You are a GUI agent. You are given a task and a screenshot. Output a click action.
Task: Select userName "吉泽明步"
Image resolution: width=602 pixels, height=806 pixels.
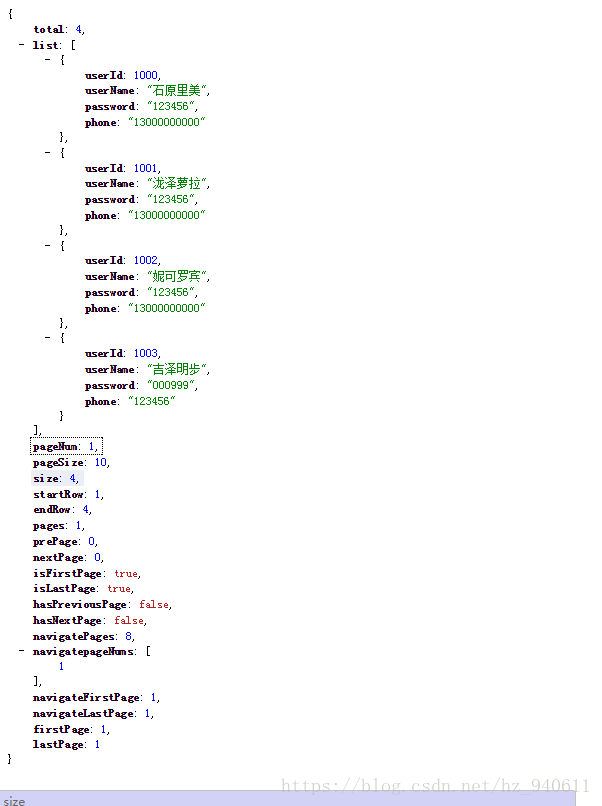pyautogui.click(x=177, y=370)
